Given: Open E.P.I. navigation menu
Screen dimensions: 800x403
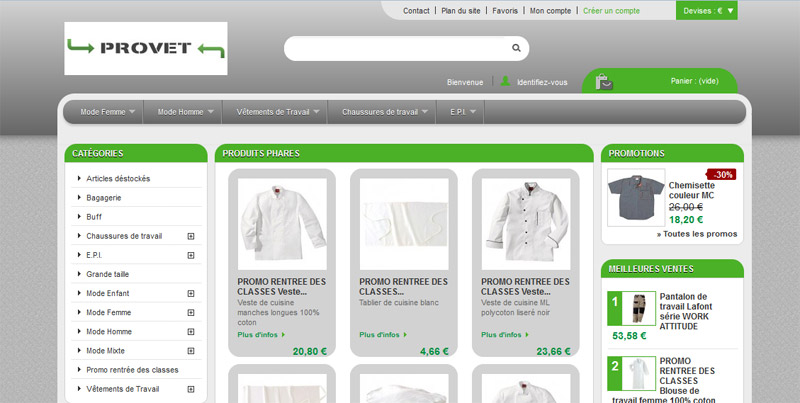Looking at the screenshot, I should pos(463,112).
